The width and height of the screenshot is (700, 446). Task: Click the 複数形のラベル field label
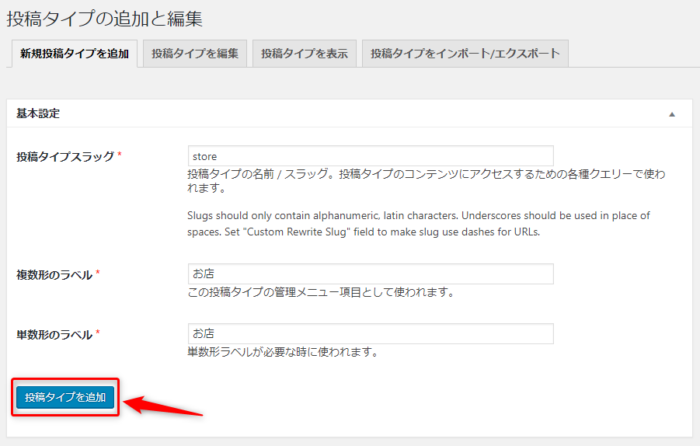pyautogui.click(x=55, y=274)
